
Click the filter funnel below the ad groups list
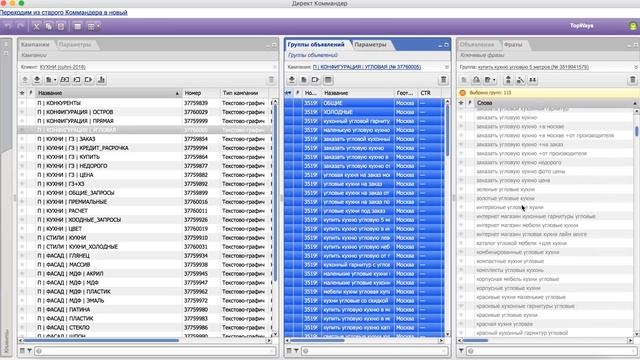pos(296,351)
